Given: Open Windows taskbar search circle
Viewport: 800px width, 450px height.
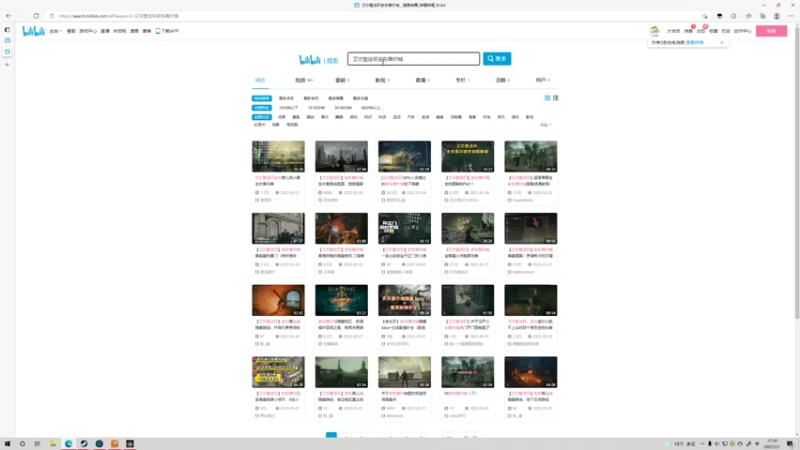Looking at the screenshot, I should point(22,444).
